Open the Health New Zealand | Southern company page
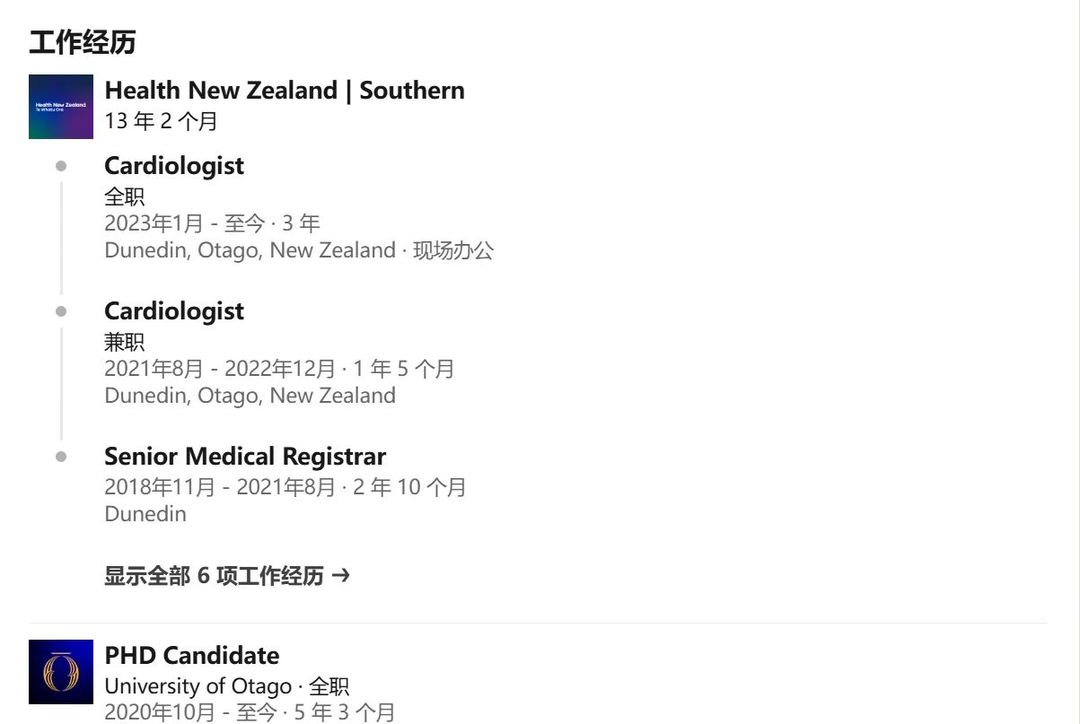The width and height of the screenshot is (1080, 724). 284,91
